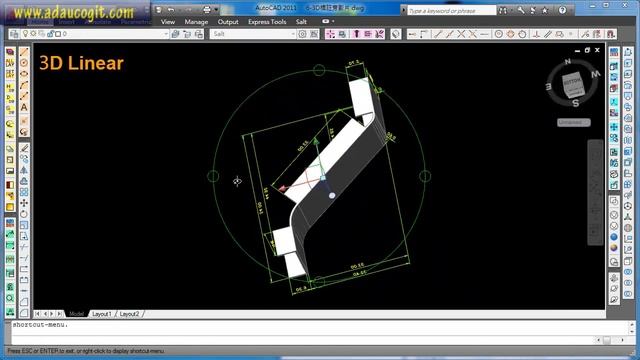The image size is (640, 360).
Task: Click the command line horizontal scrollbar
Action: [611, 340]
